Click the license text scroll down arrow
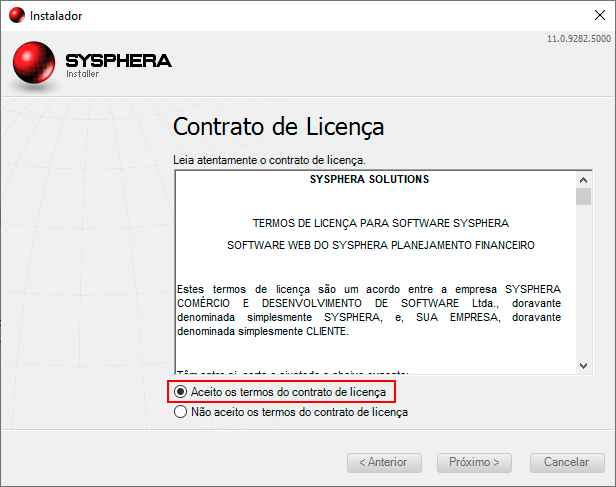 click(583, 366)
